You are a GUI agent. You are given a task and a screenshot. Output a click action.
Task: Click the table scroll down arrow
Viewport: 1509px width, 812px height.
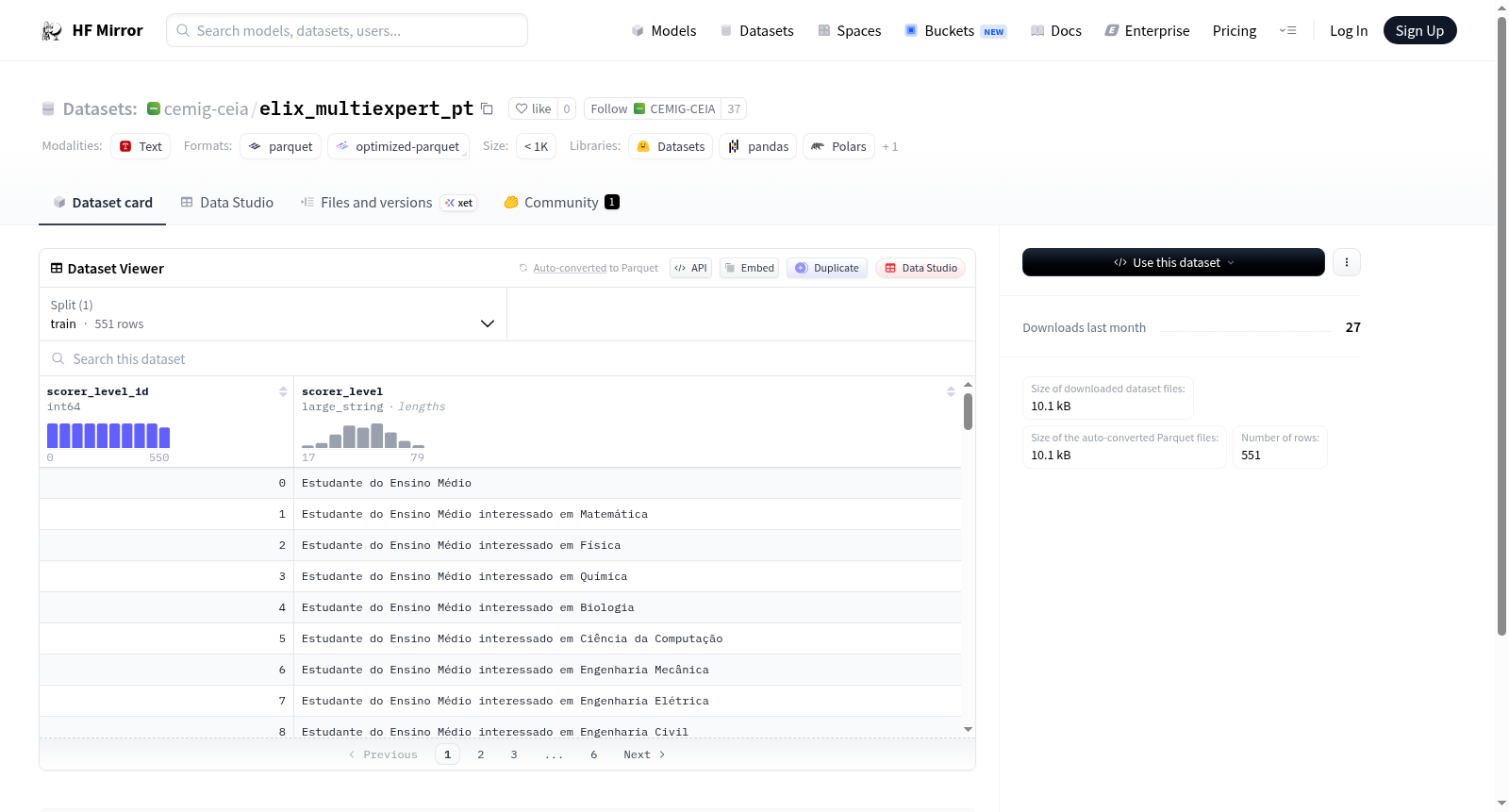coord(968,729)
